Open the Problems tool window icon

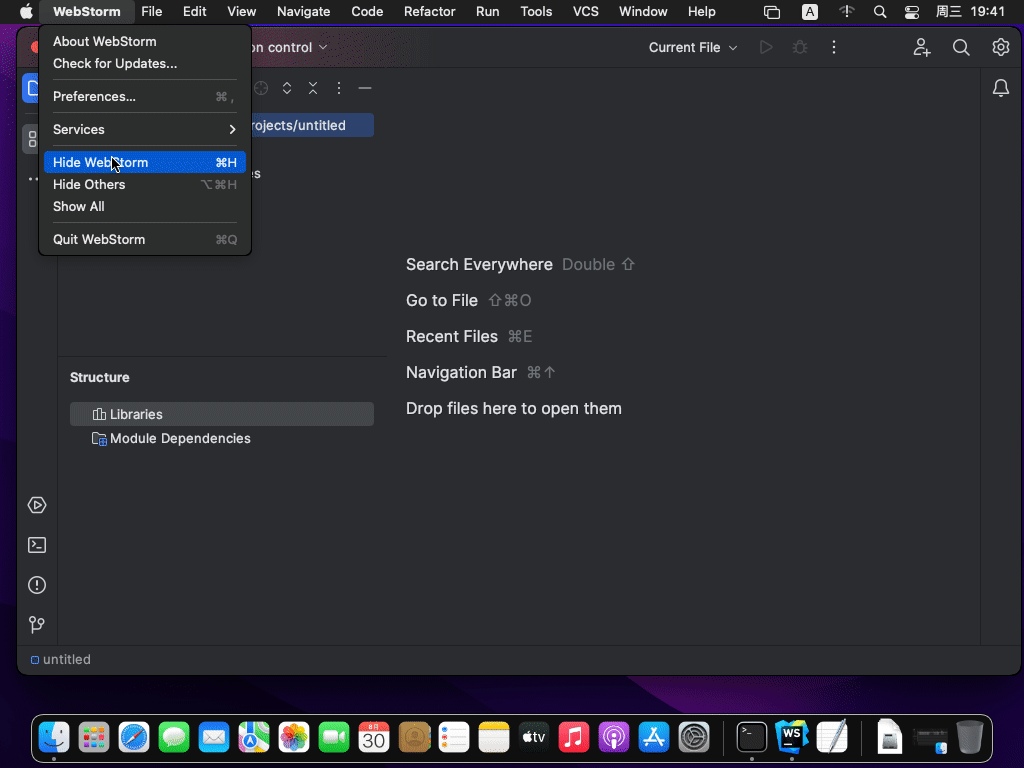[x=37, y=585]
